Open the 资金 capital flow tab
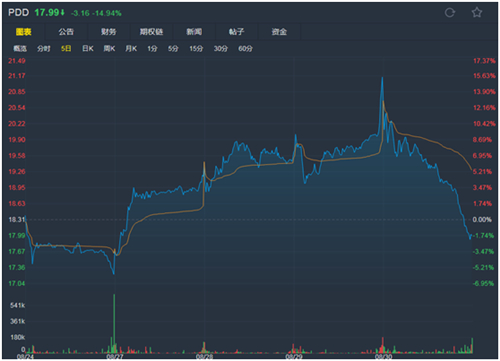The image size is (500, 361). pyautogui.click(x=279, y=32)
